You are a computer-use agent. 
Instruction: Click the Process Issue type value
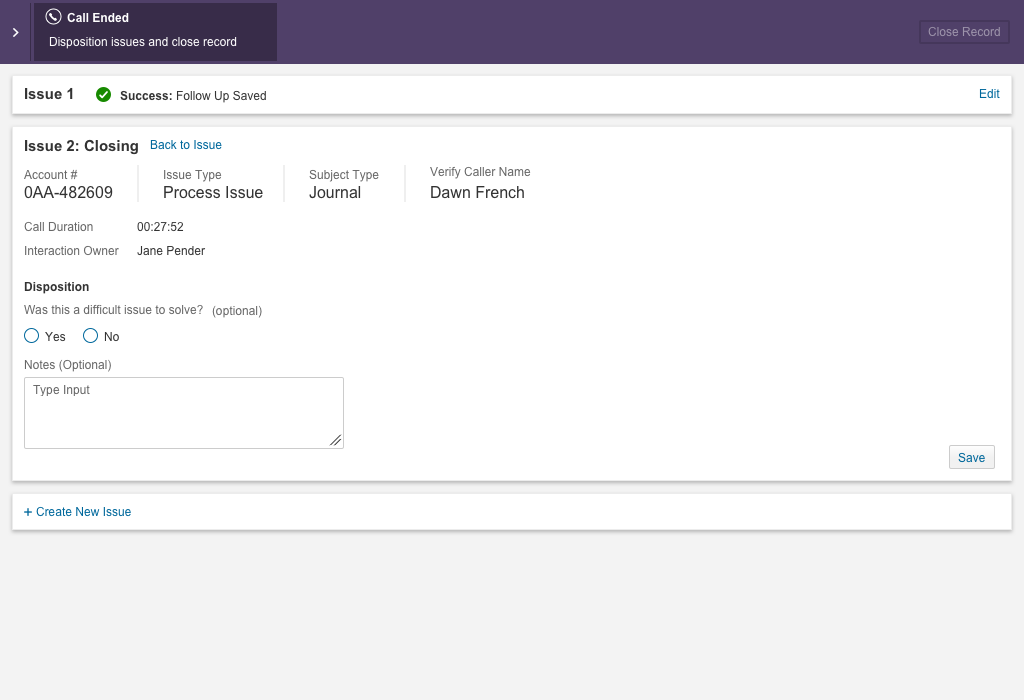point(213,193)
